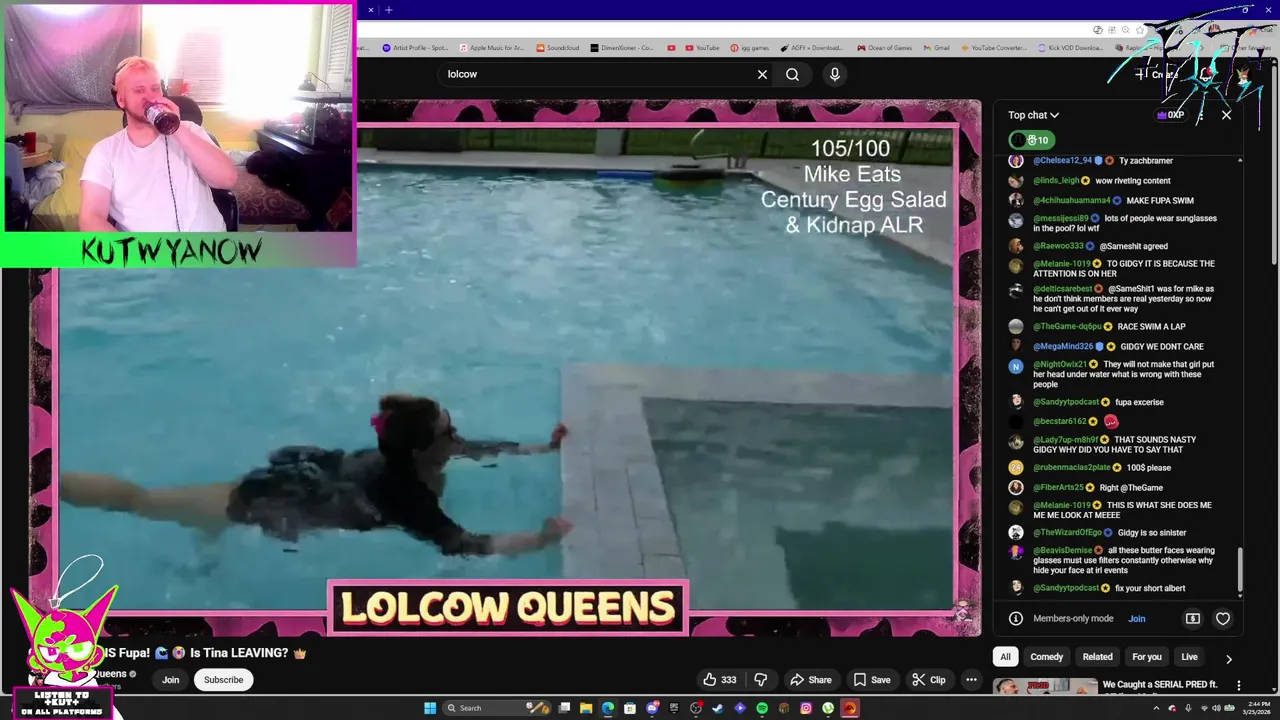
Task: Clear the lolcow search text
Action: click(762, 74)
